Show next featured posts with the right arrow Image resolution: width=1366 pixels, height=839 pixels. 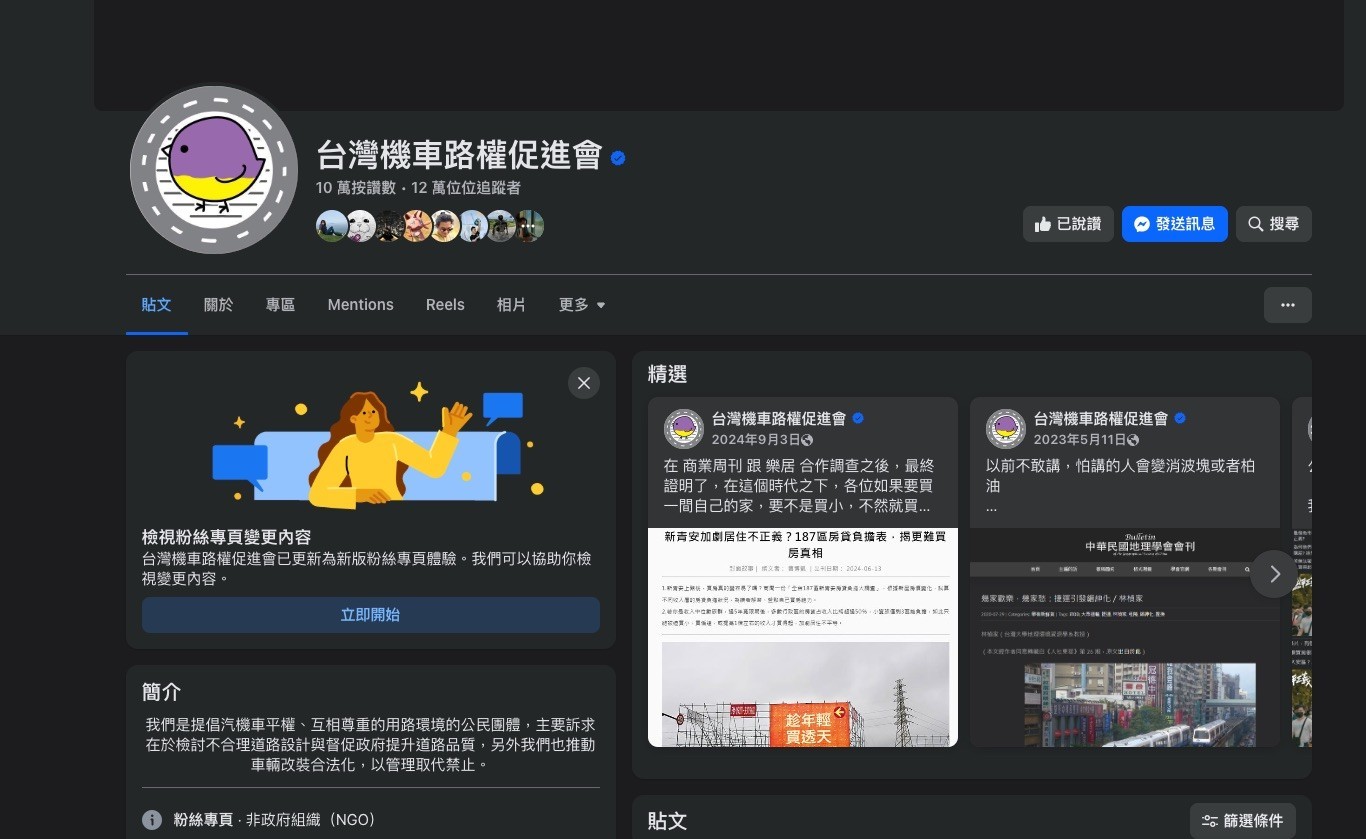click(x=1274, y=574)
